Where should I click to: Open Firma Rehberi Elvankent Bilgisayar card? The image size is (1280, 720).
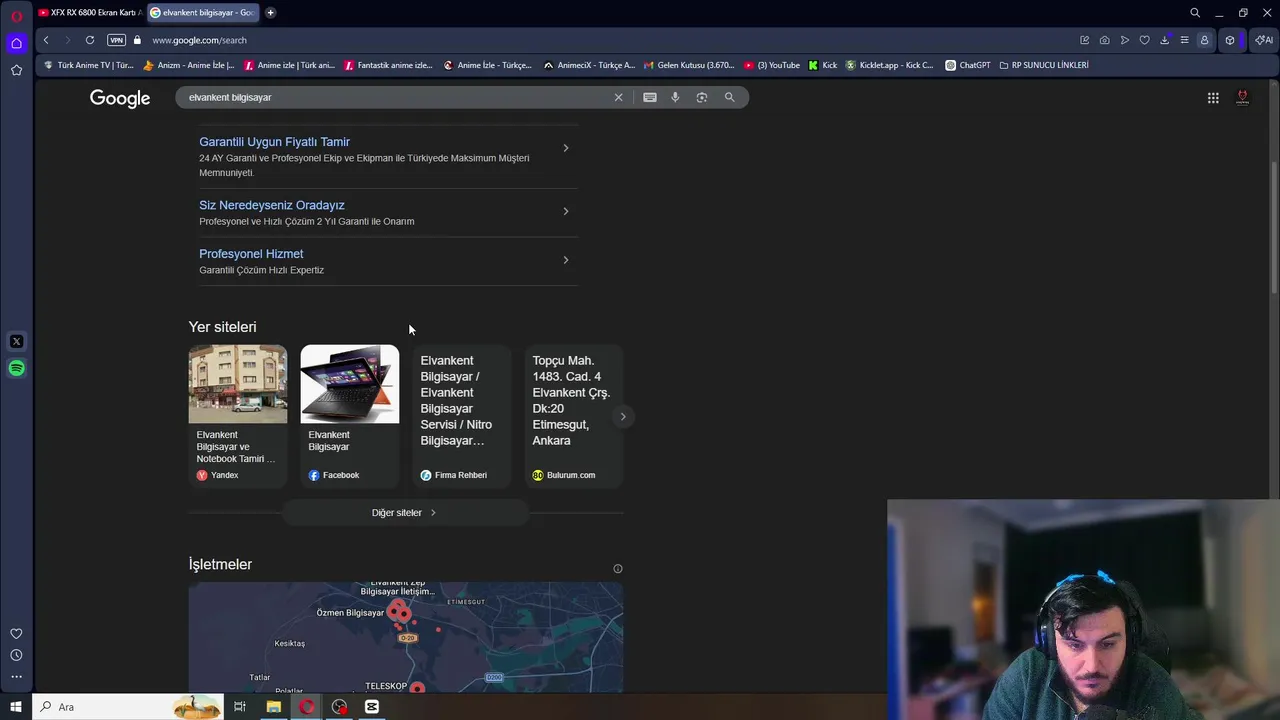462,416
